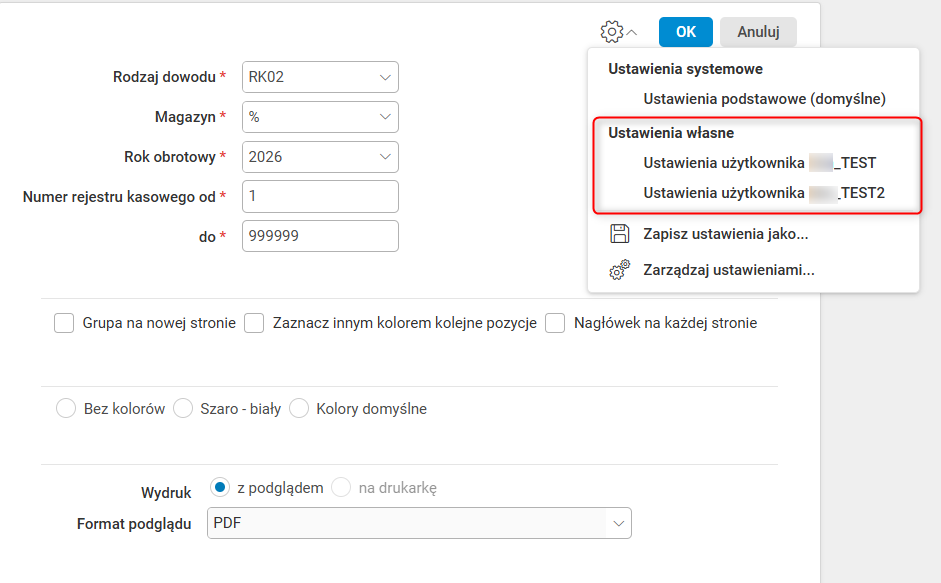
Task: Click the "Numer rejestru kasowego od" input field
Action: (x=320, y=196)
